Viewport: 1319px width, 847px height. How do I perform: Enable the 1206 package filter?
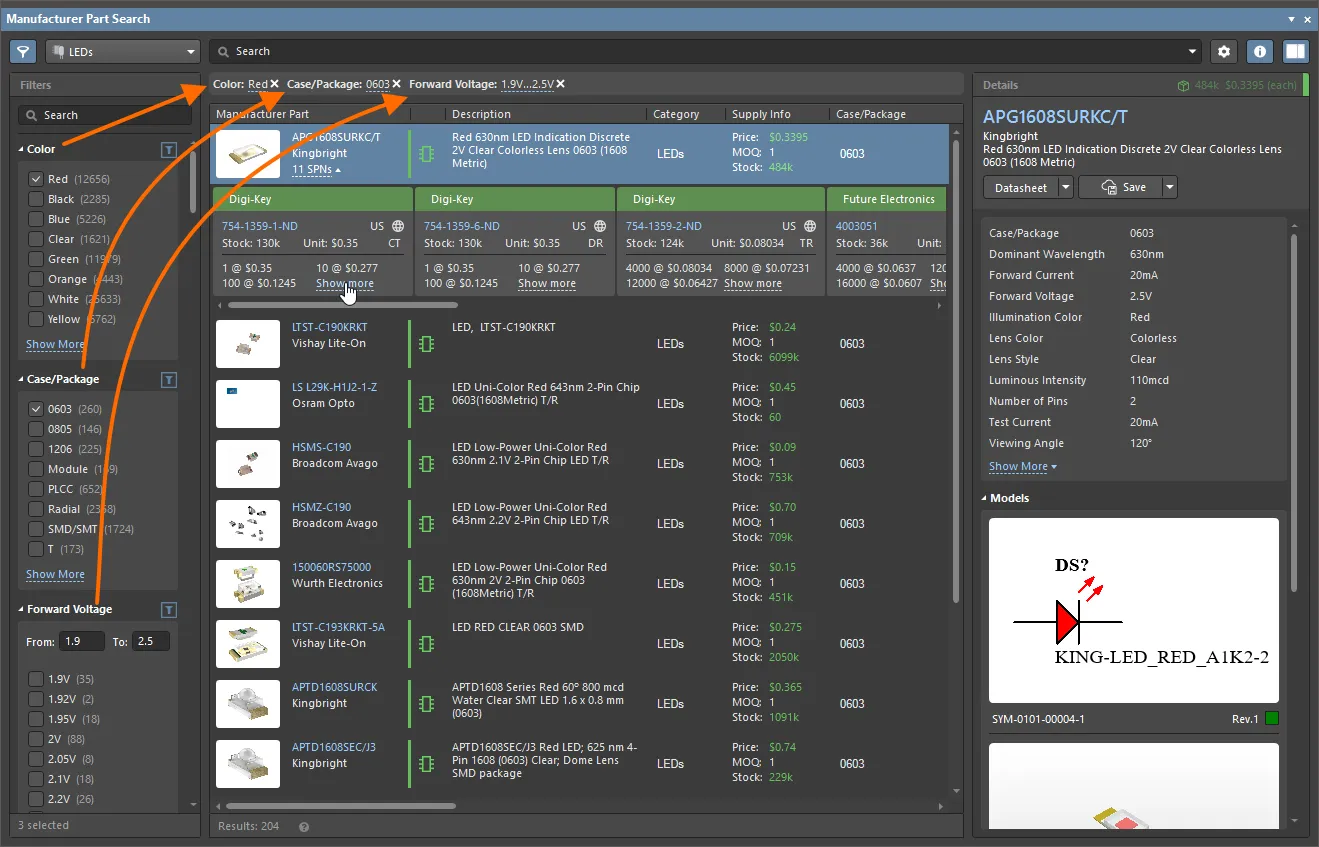click(36, 449)
